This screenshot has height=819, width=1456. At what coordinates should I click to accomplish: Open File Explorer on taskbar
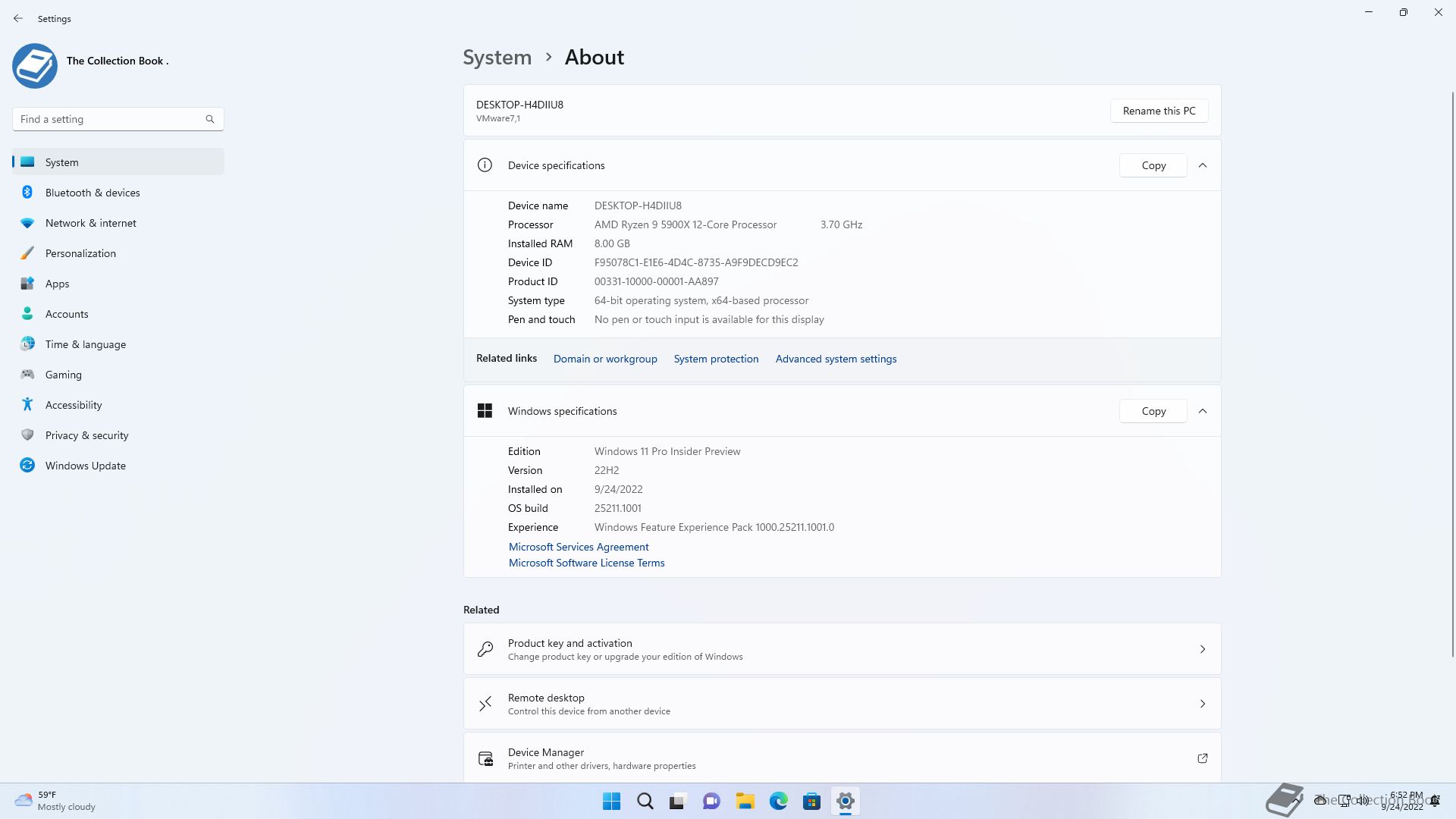pos(745,801)
